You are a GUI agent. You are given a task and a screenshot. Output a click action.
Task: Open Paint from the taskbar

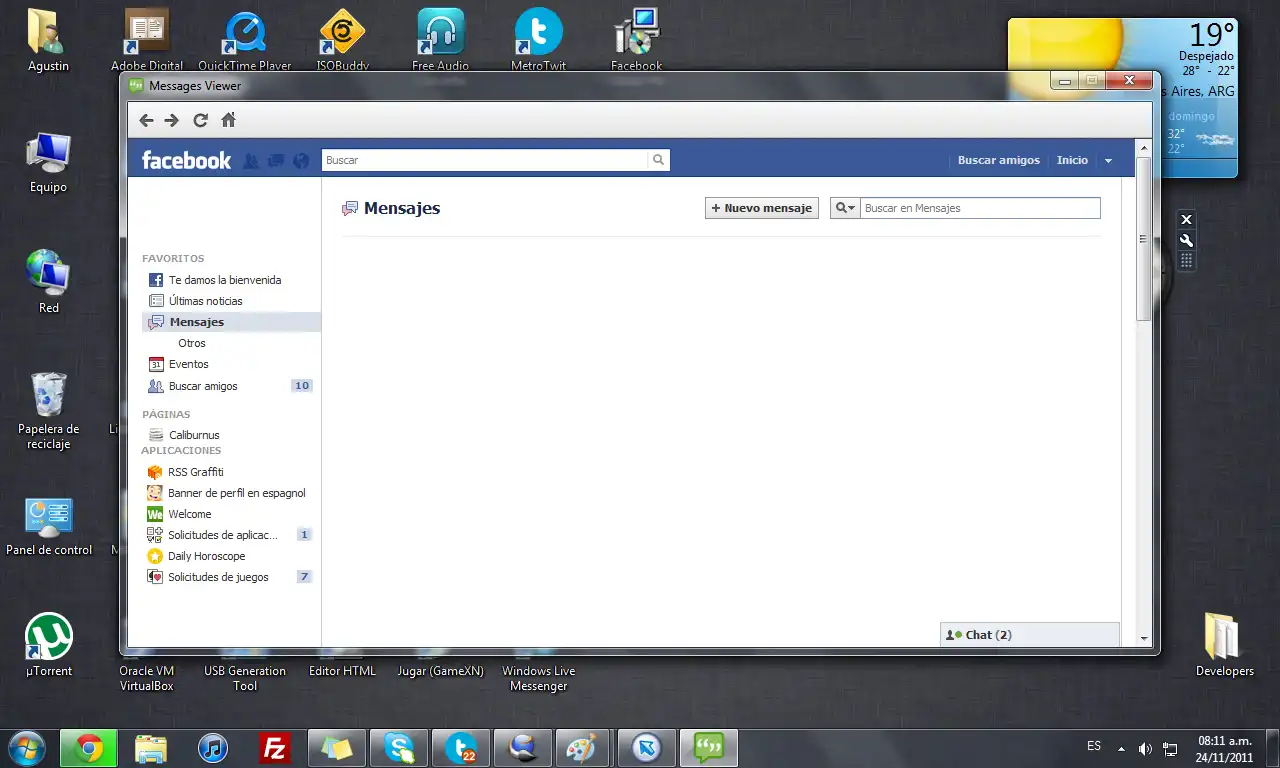(584, 748)
